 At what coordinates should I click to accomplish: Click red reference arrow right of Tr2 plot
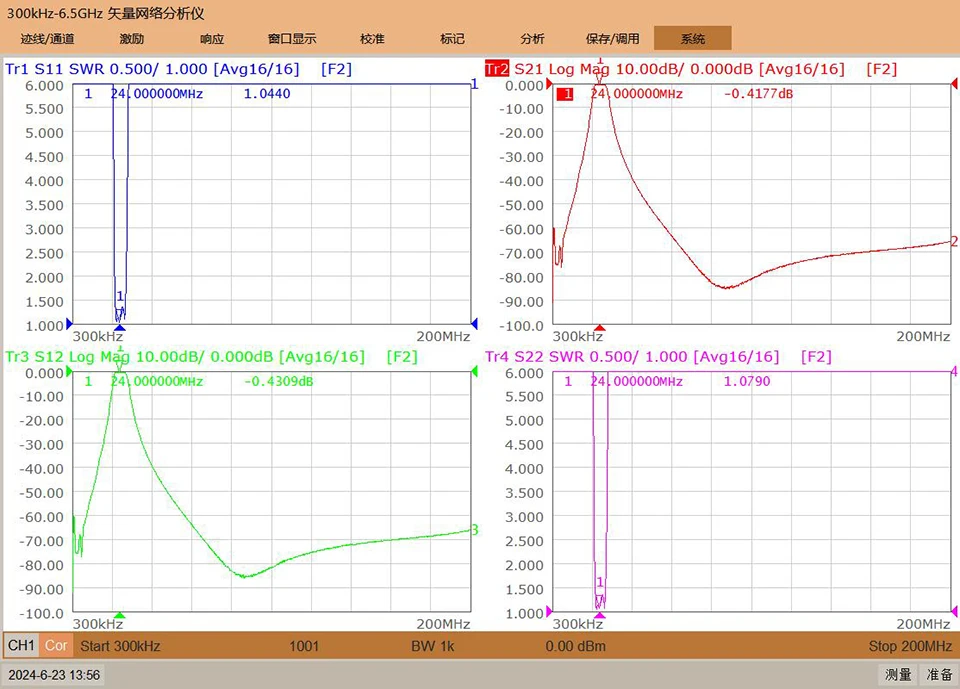[x=954, y=84]
